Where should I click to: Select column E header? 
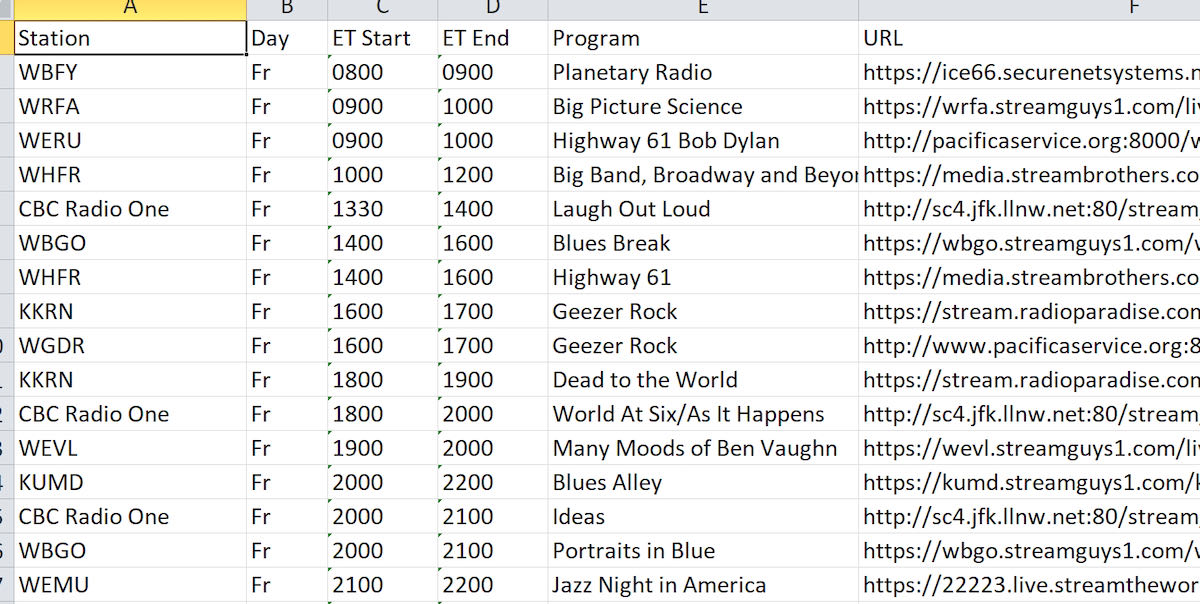pyautogui.click(x=703, y=9)
